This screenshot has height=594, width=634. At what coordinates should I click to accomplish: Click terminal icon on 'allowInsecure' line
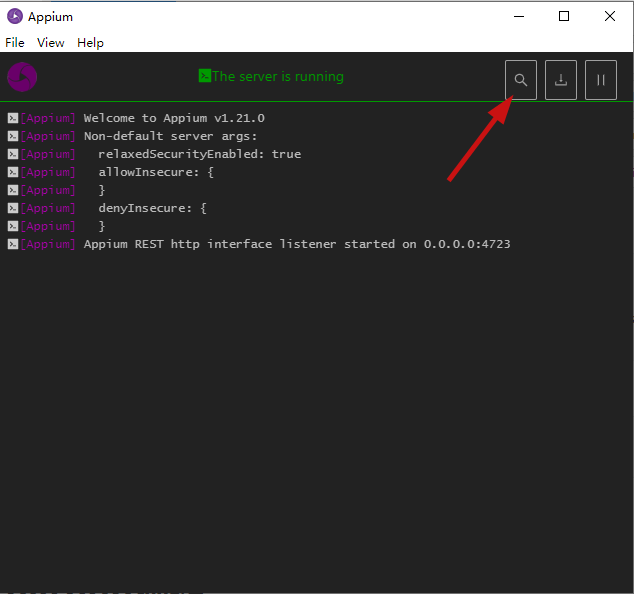point(13,172)
